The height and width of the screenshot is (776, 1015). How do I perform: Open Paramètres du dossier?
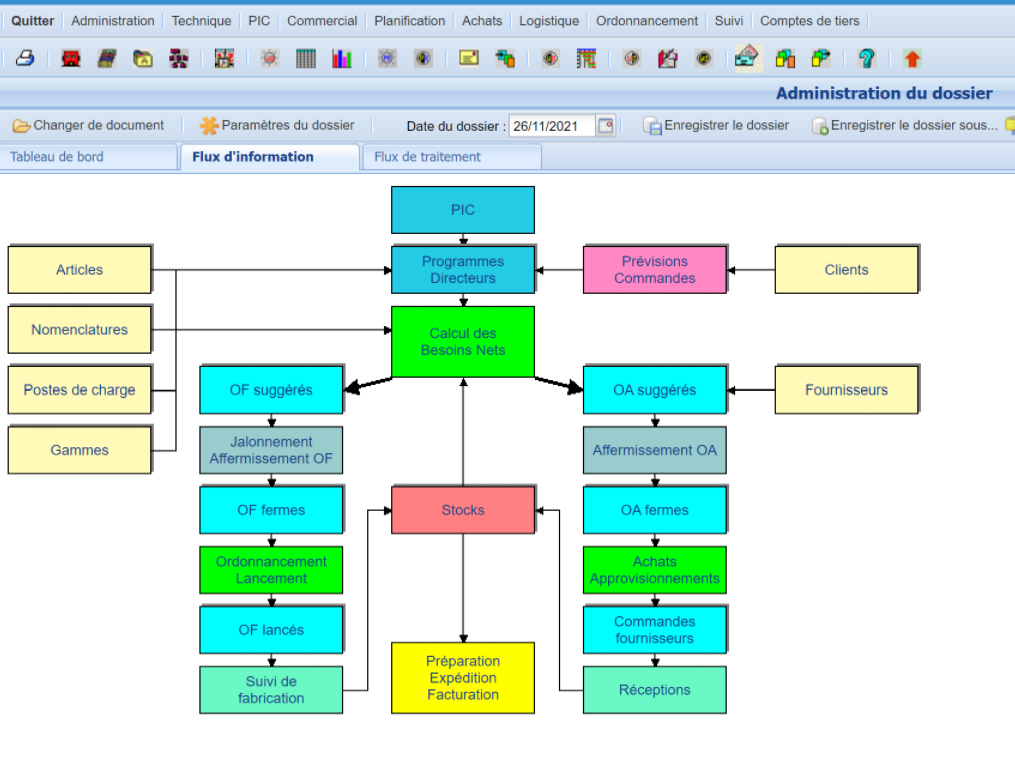tap(277, 126)
